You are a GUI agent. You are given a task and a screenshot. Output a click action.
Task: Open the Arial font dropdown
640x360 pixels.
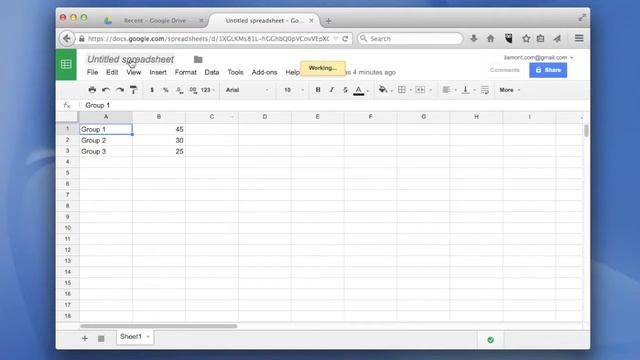tap(247, 90)
